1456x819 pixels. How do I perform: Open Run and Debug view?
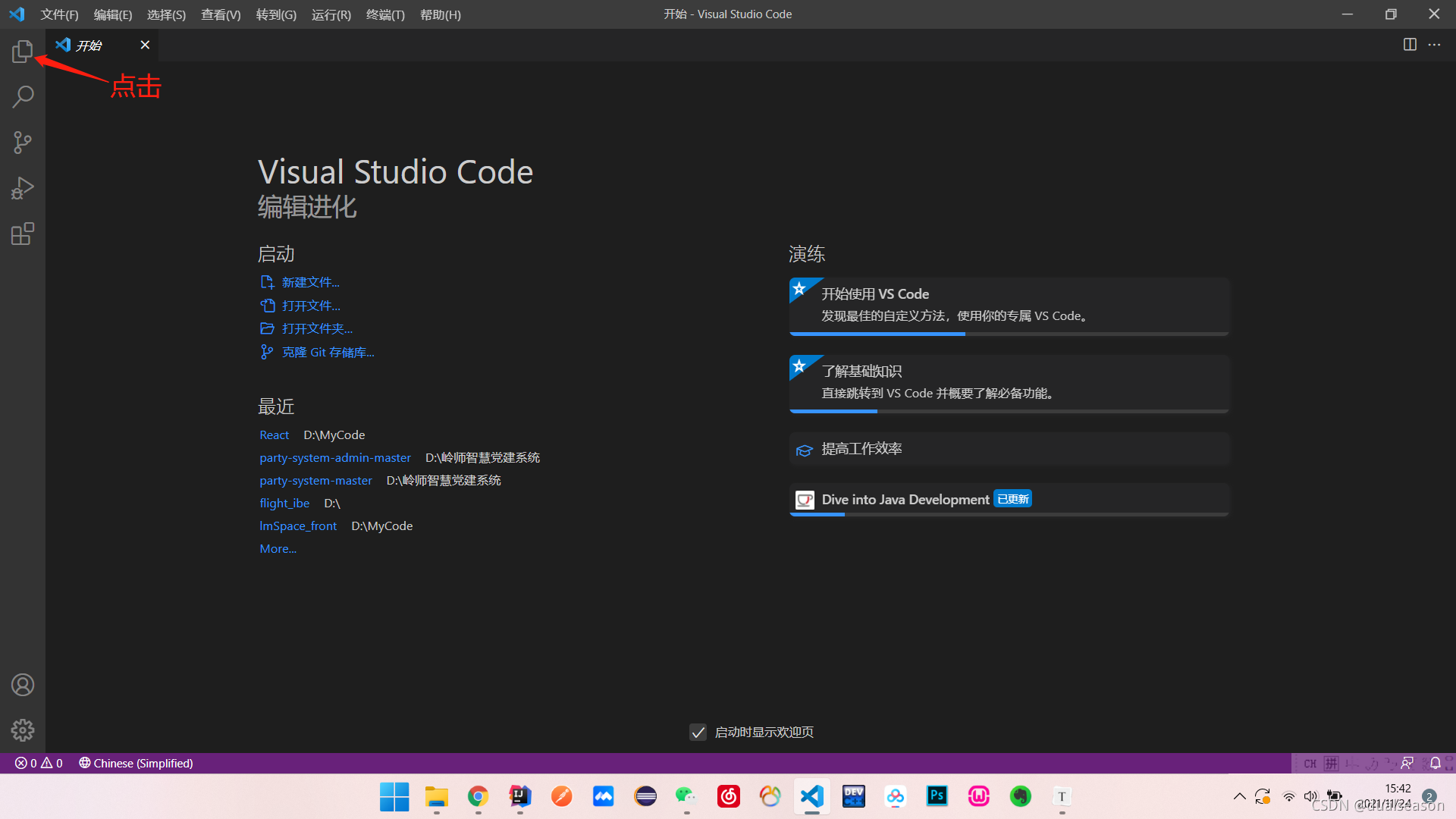click(x=23, y=188)
